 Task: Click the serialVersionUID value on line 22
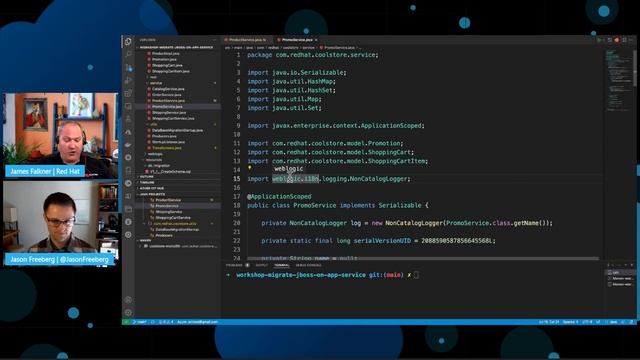(x=456, y=241)
